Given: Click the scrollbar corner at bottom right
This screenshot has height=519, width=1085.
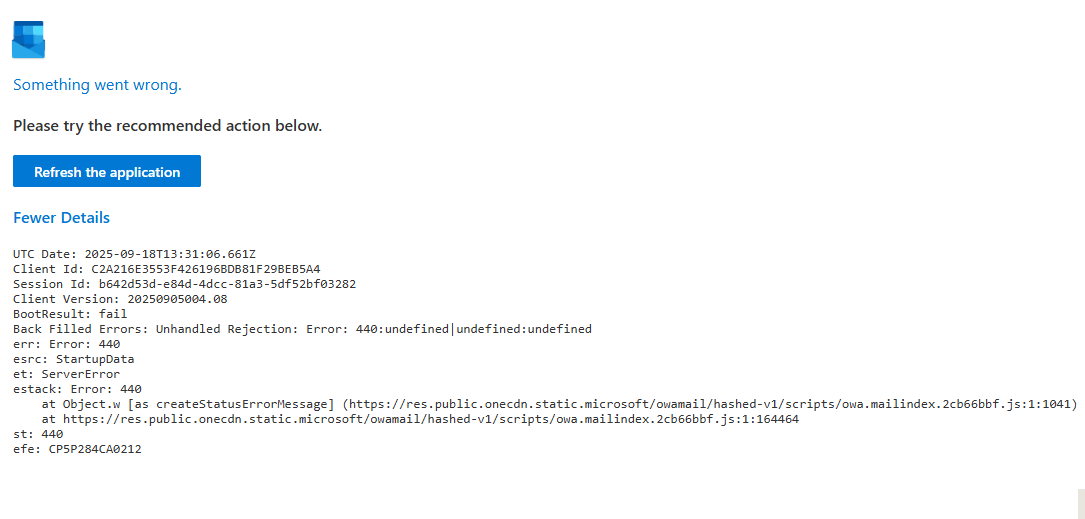Looking at the screenshot, I should 1081,504.
